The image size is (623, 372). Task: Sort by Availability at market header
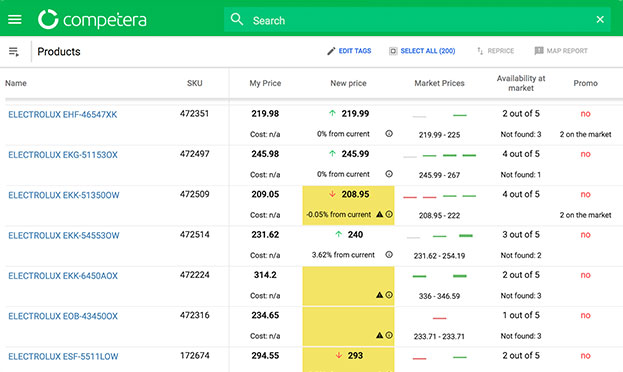coord(521,83)
